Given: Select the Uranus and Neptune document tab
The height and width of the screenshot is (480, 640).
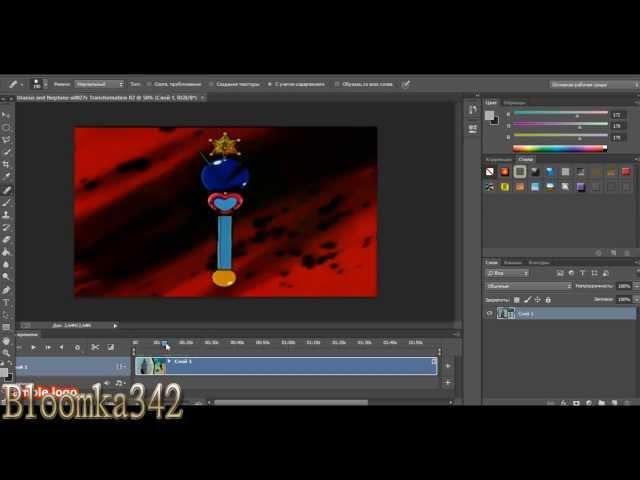Looking at the screenshot, I should (x=107, y=98).
